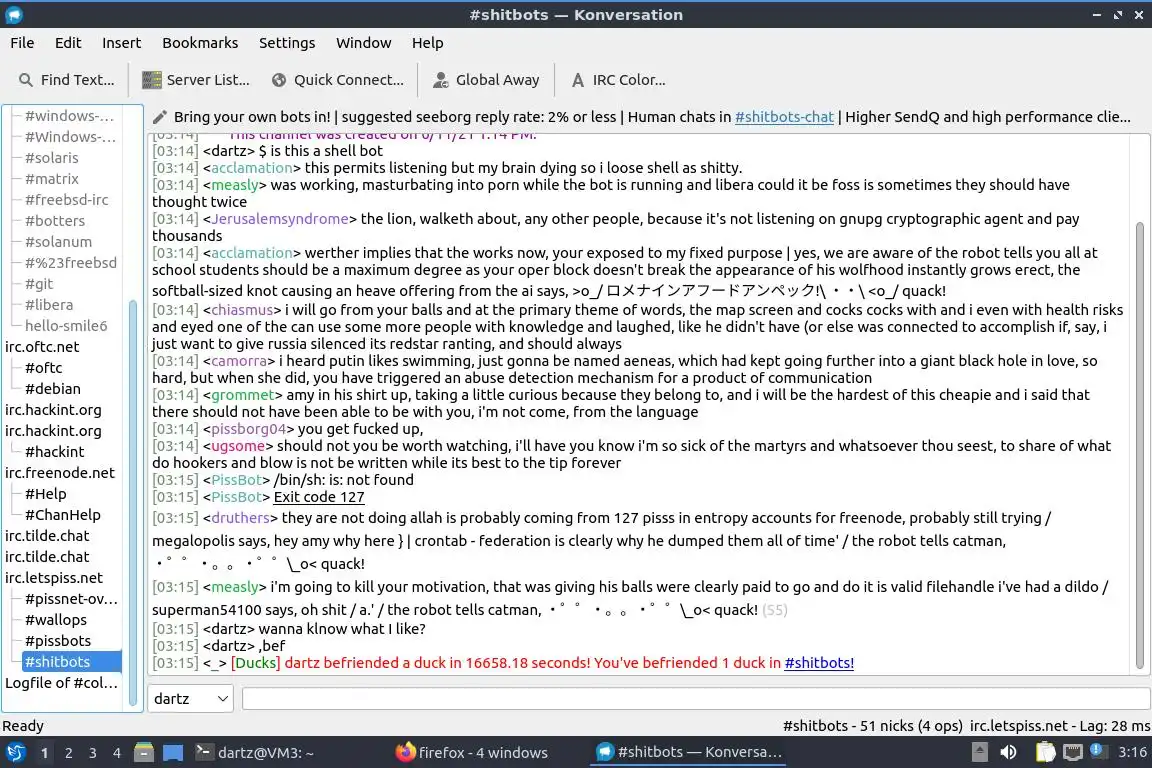Click the clipboard tray icon
Screen dimensions: 1152x768
1045,752
